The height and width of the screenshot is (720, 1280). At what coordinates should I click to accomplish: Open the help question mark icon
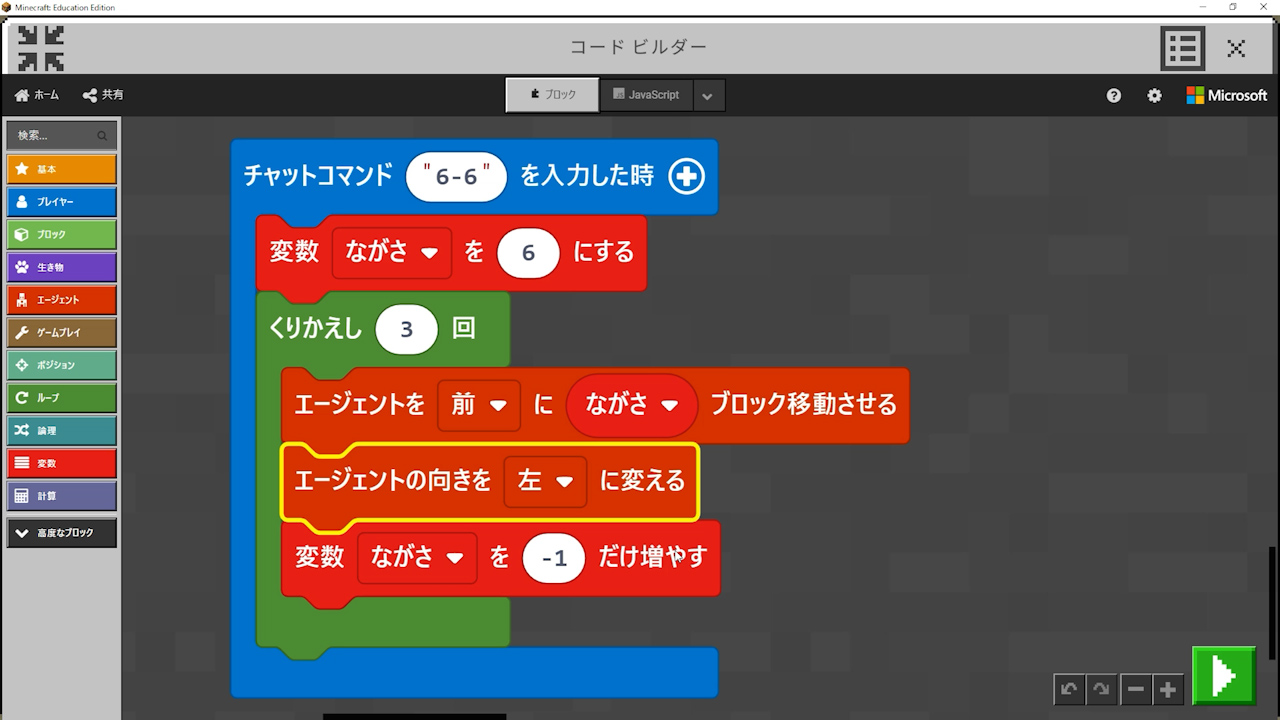pos(1114,95)
